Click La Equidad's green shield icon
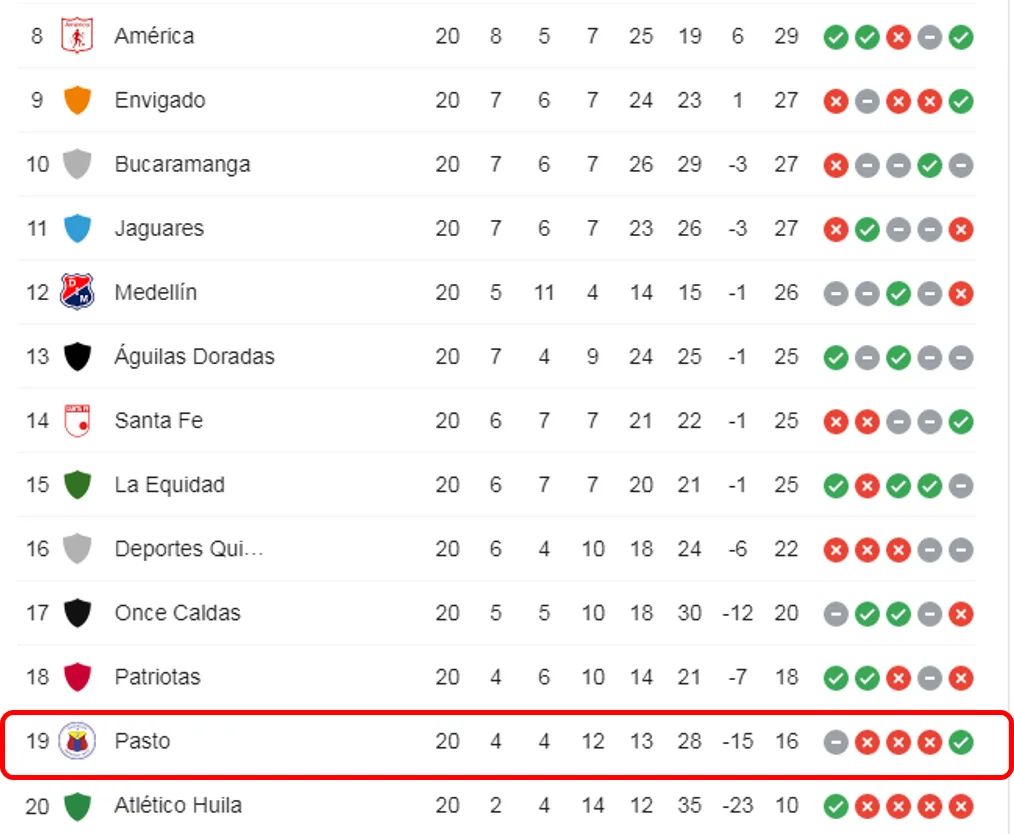The width and height of the screenshot is (1014, 834). coord(77,485)
